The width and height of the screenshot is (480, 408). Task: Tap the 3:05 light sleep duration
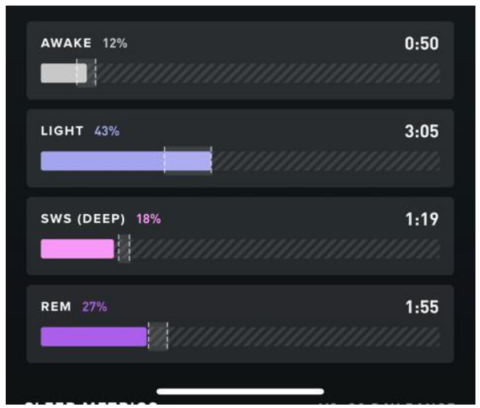pyautogui.click(x=422, y=131)
